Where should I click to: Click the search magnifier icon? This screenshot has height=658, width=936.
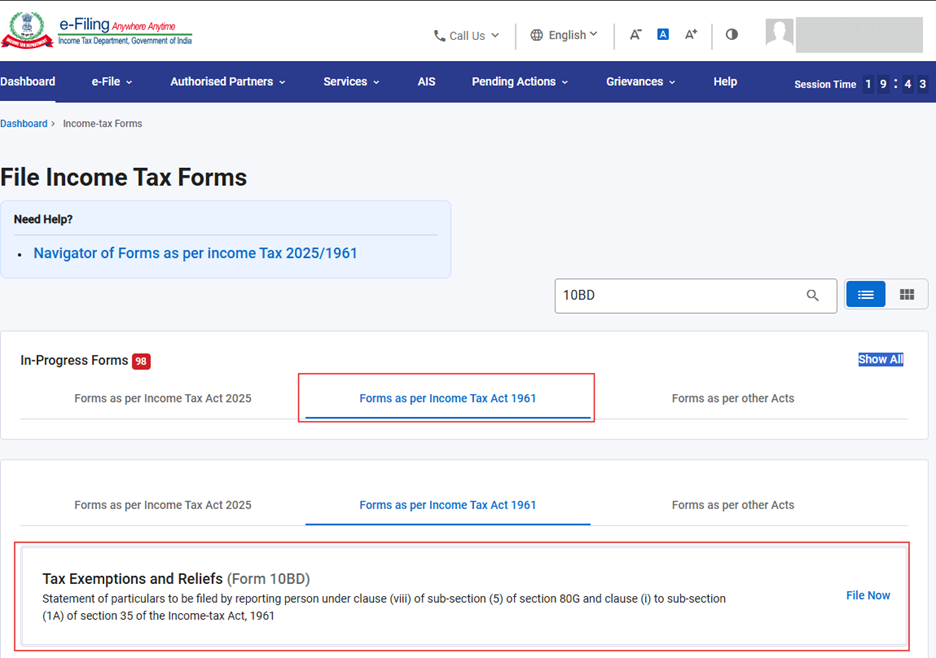pyautogui.click(x=813, y=295)
